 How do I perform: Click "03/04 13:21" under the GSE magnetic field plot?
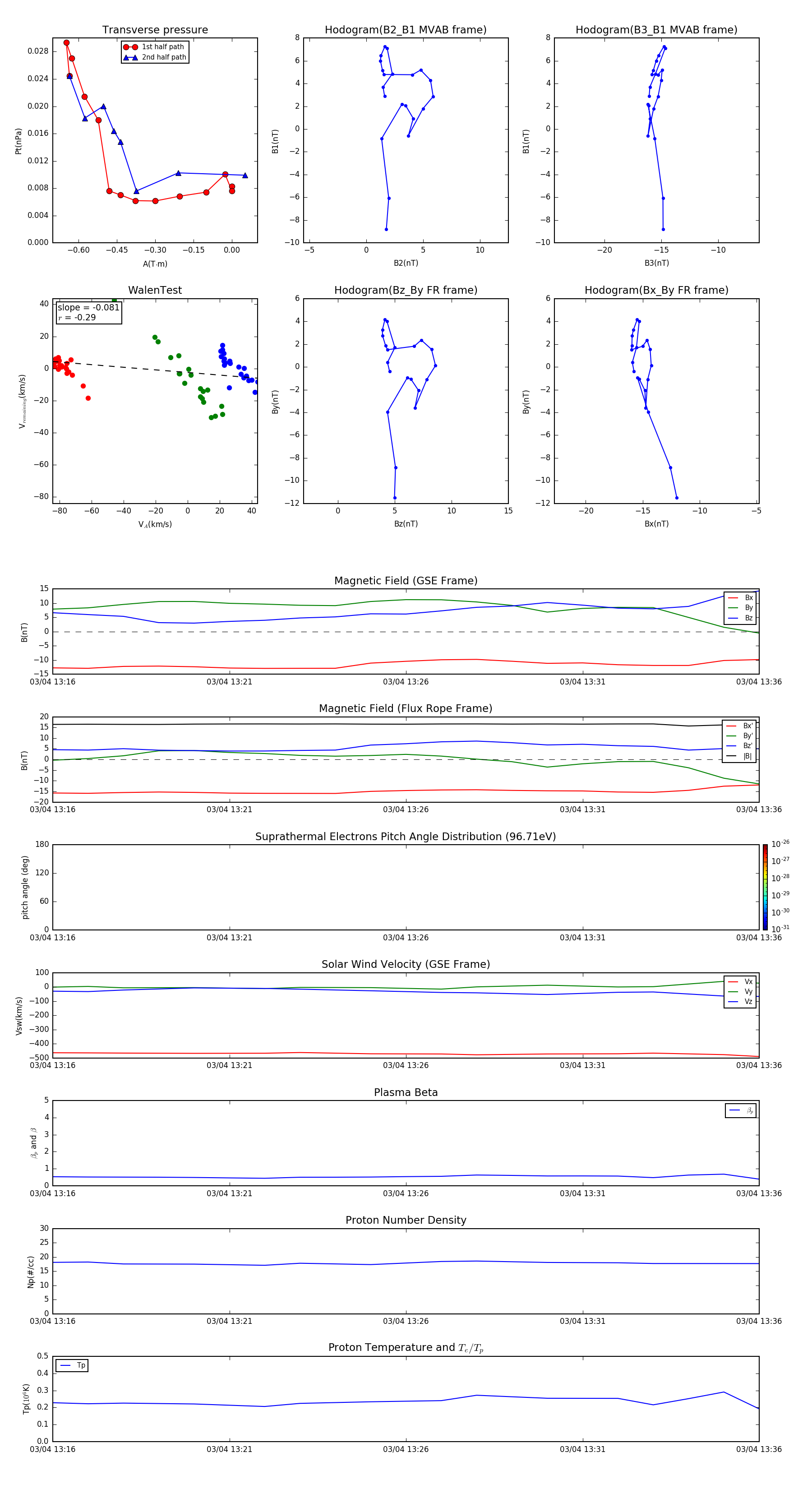pyautogui.click(x=230, y=681)
